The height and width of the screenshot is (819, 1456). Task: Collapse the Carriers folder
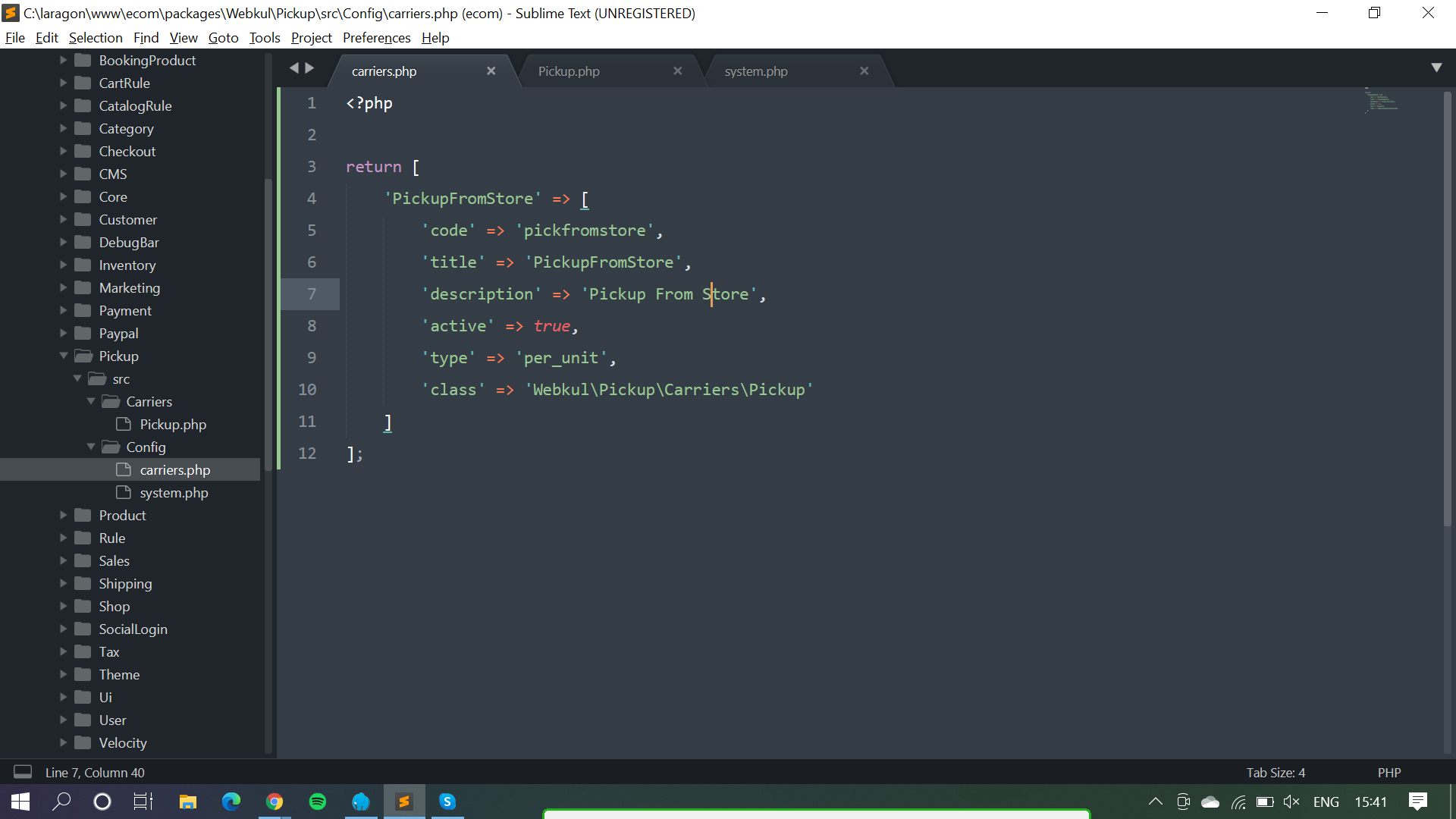point(91,401)
